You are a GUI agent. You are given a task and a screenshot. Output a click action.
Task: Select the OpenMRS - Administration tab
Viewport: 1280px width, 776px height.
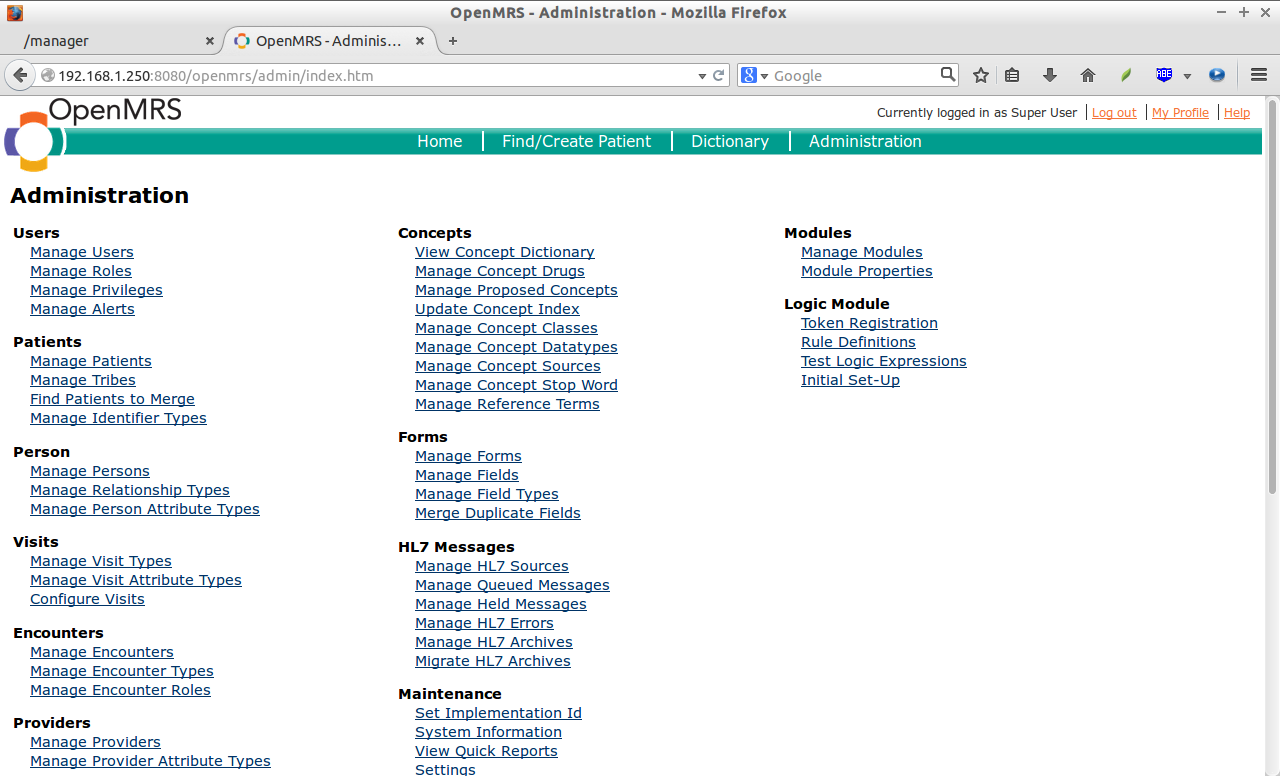(329, 41)
